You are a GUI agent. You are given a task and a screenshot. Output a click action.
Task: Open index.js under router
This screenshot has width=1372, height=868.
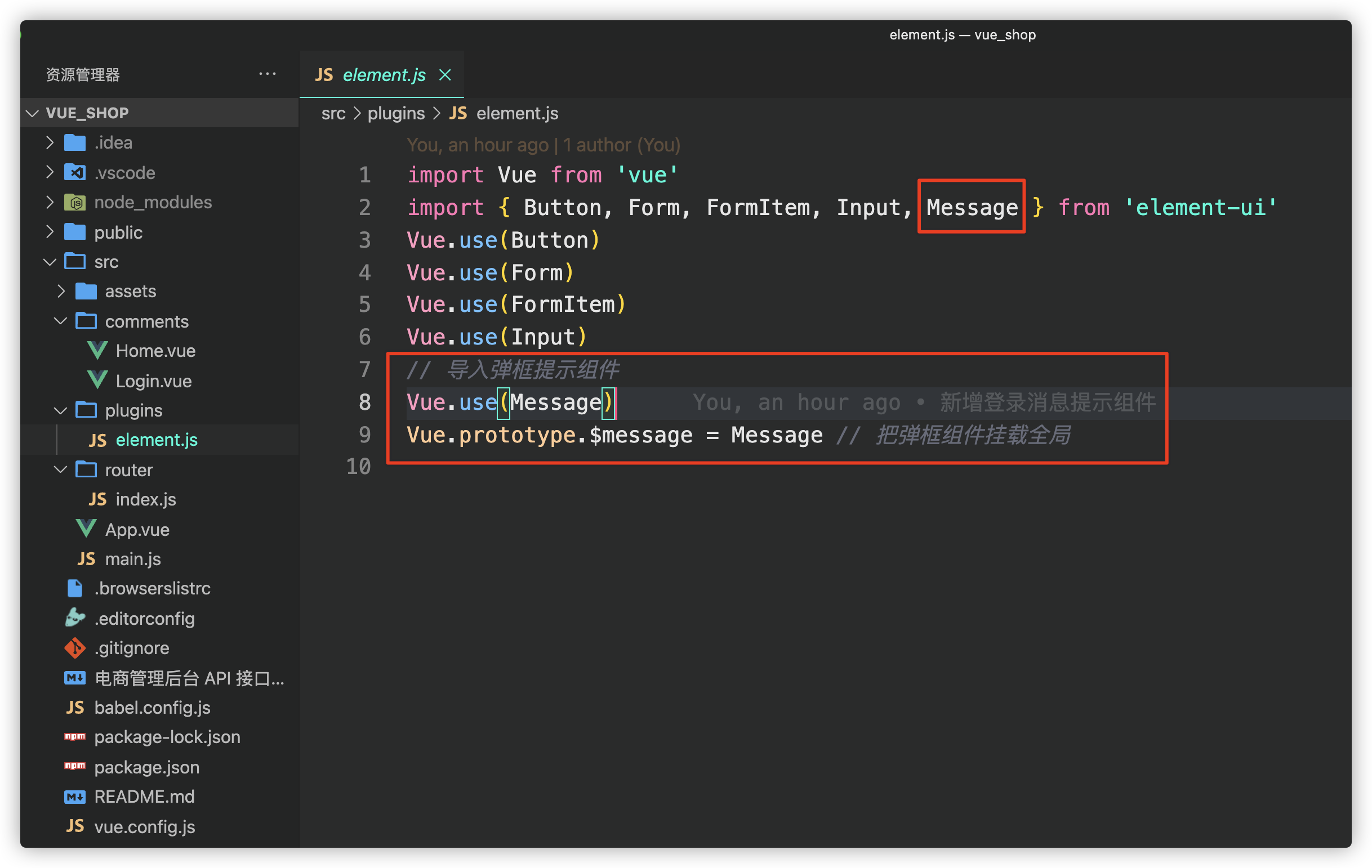[159, 499]
